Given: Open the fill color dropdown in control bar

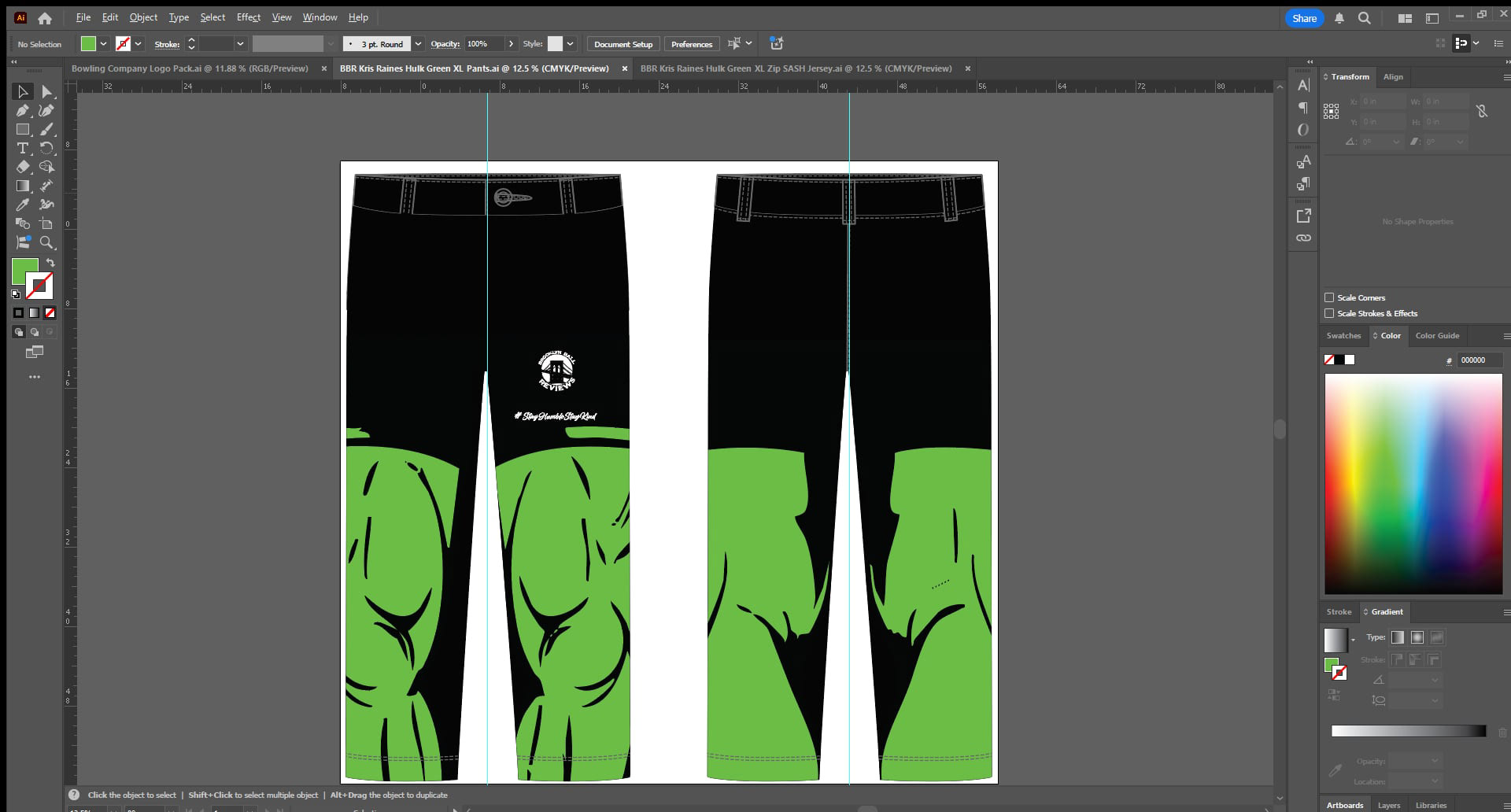Looking at the screenshot, I should tap(103, 44).
